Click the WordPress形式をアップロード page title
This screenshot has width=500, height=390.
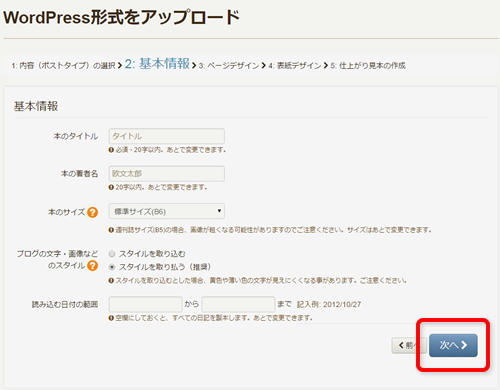[122, 17]
